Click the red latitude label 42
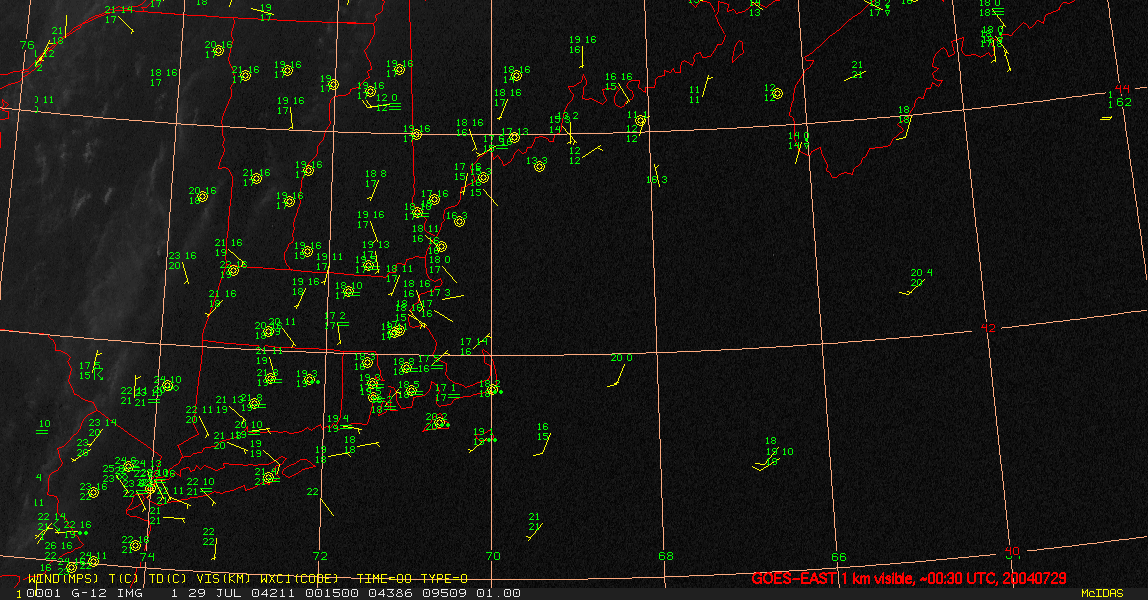 point(988,328)
